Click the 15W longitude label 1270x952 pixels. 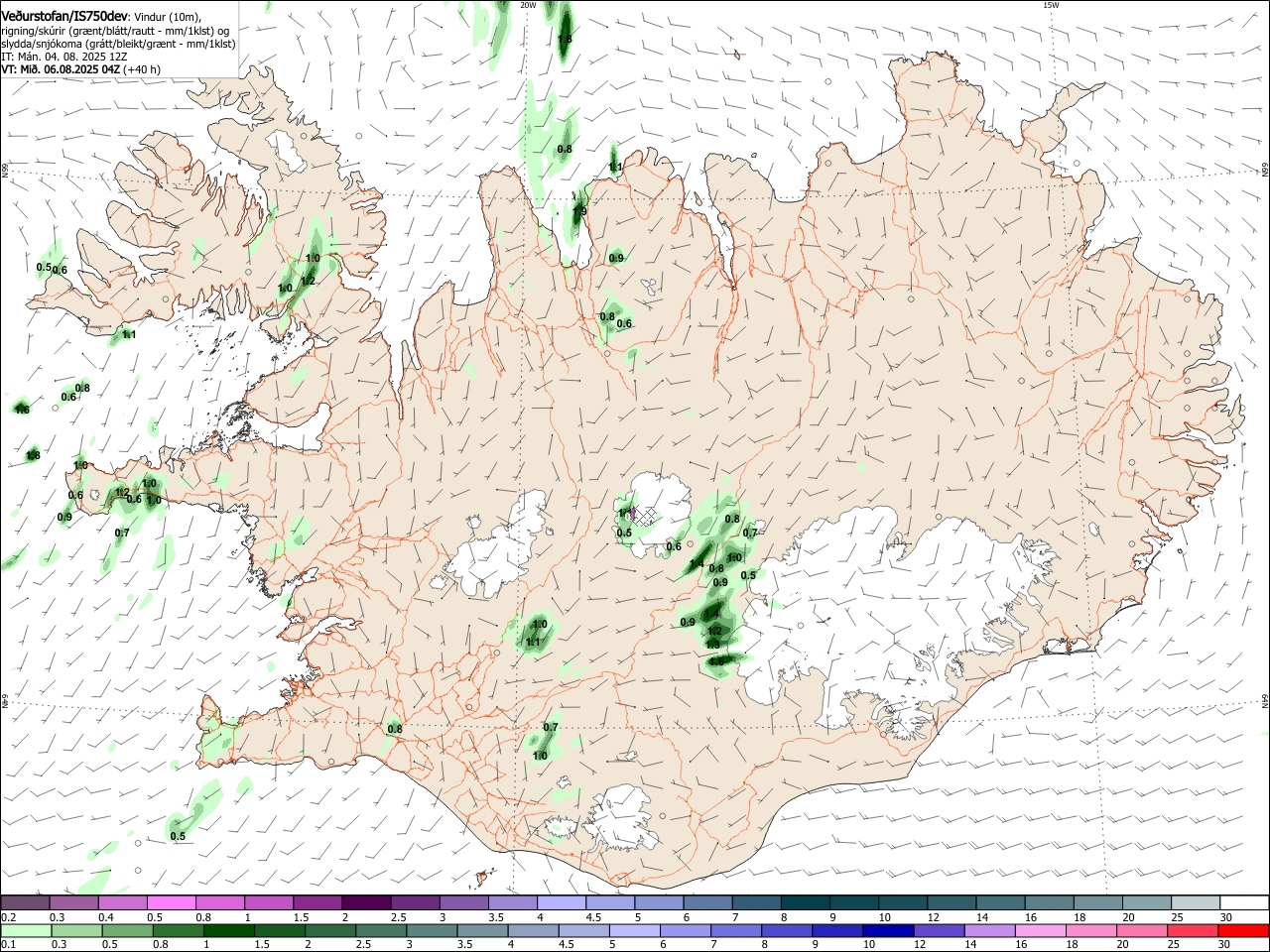[x=1051, y=5]
